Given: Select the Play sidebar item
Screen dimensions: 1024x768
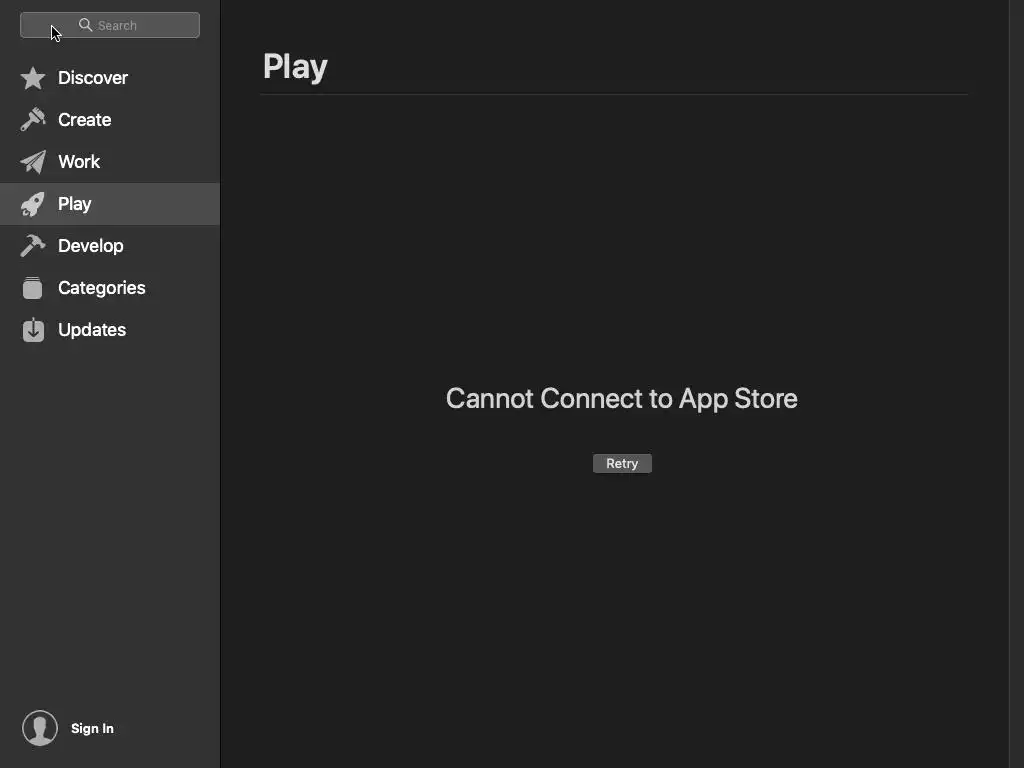Looking at the screenshot, I should (x=110, y=204).
